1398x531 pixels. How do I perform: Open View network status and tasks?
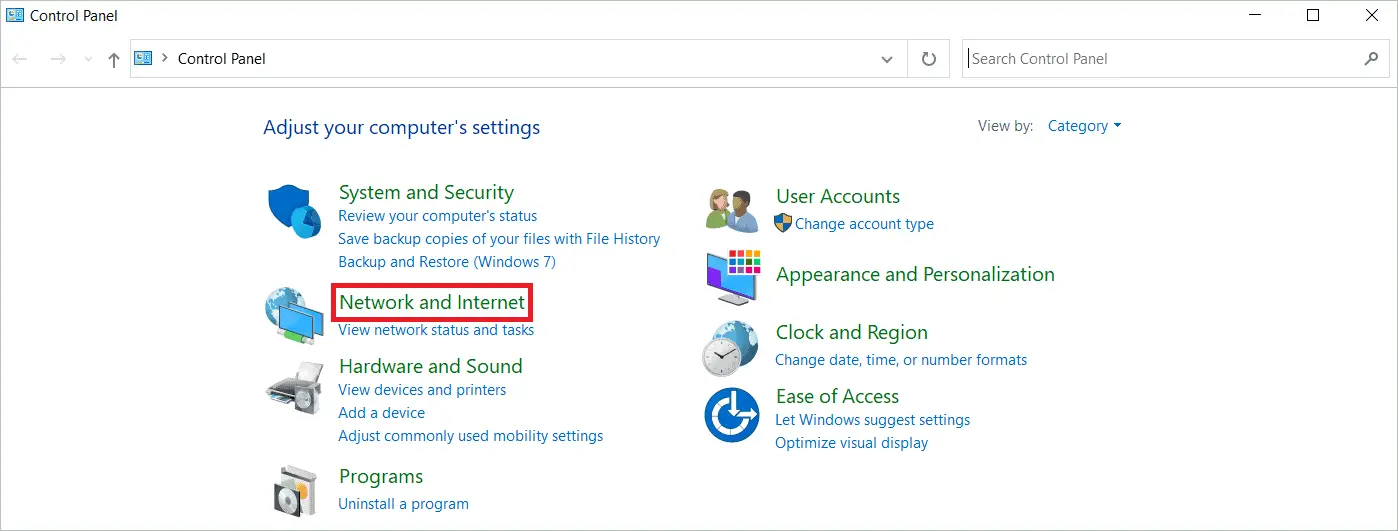[x=436, y=330]
